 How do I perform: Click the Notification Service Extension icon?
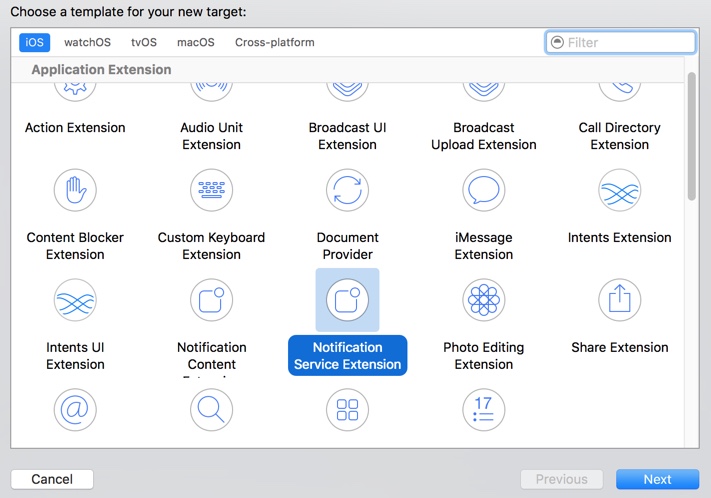(x=347, y=300)
